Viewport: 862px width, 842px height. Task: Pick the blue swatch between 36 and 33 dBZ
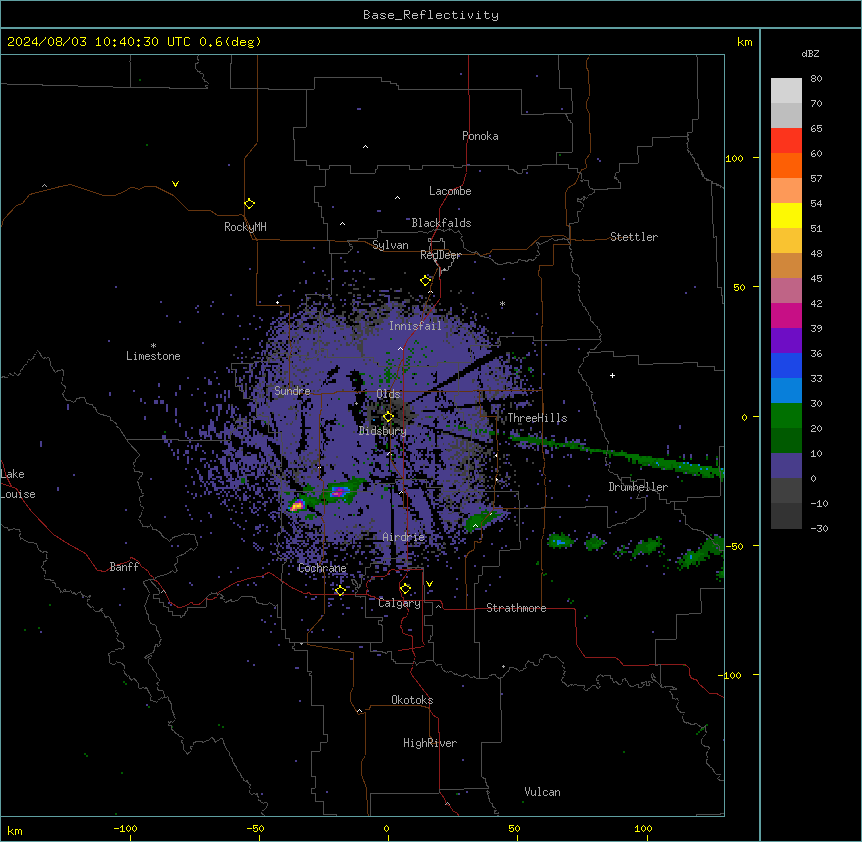[x=786, y=365]
